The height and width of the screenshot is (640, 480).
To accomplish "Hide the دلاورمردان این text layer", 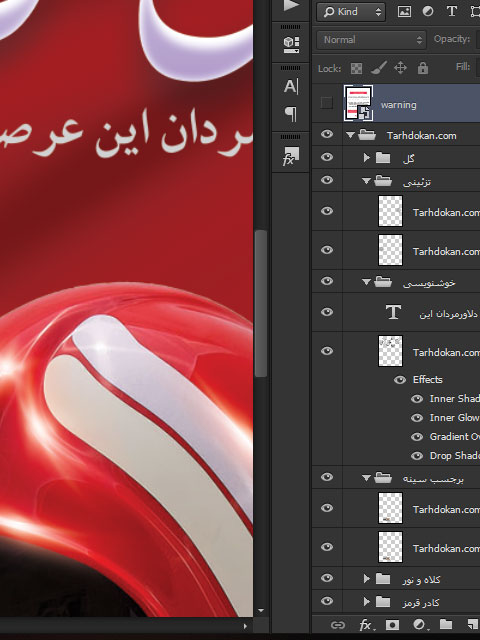I will [x=327, y=312].
